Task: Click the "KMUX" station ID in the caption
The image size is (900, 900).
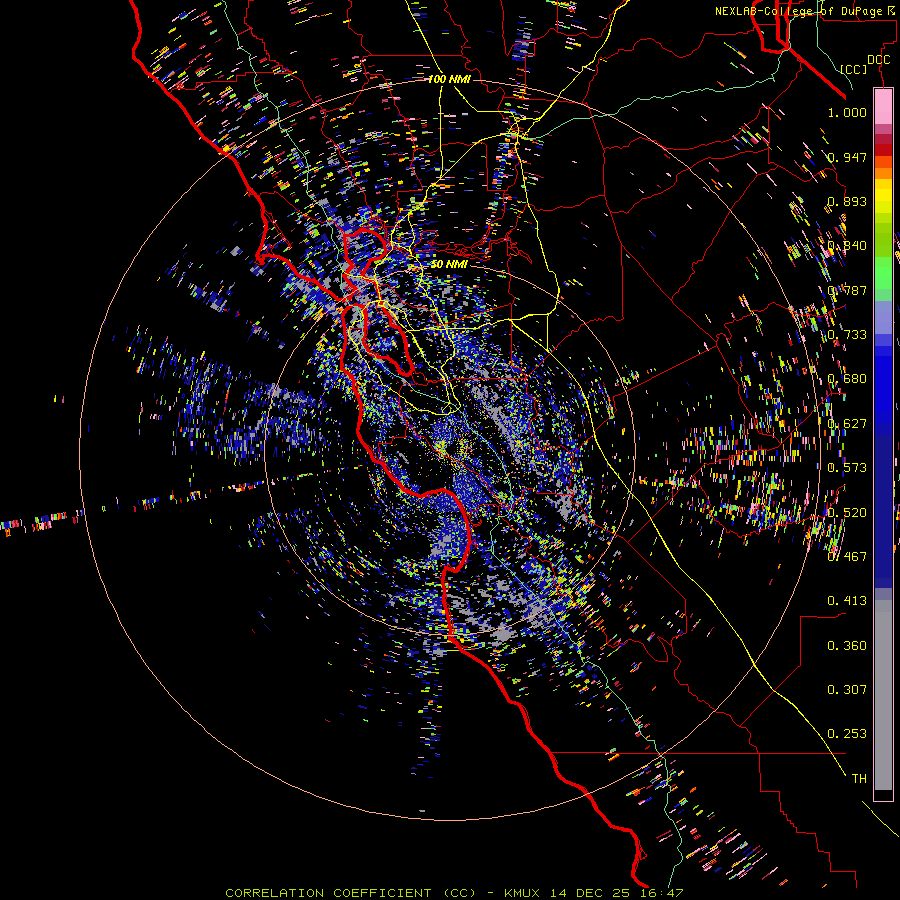Action: [x=522, y=893]
